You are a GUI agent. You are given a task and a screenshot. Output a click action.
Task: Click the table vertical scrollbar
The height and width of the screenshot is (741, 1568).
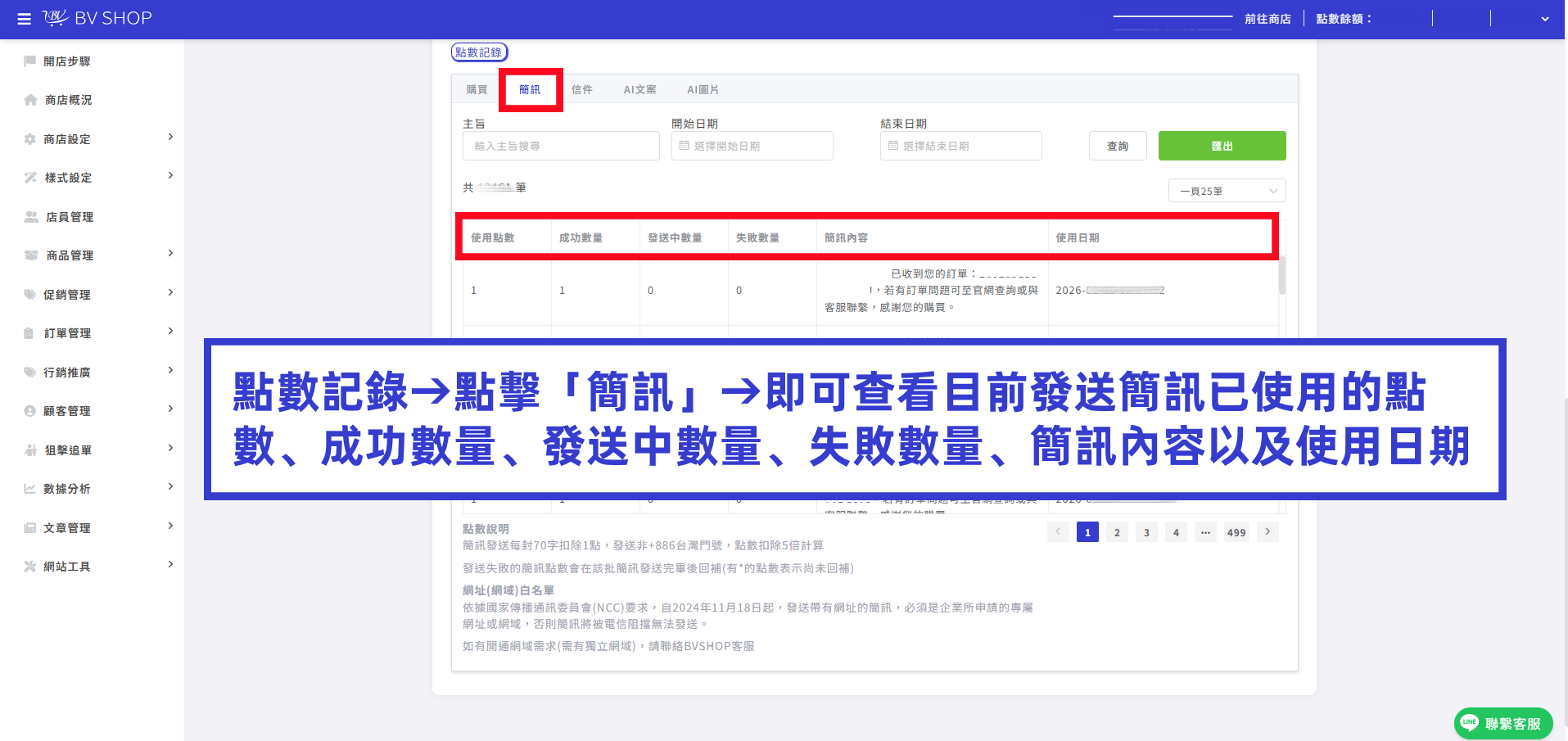[x=1282, y=276]
